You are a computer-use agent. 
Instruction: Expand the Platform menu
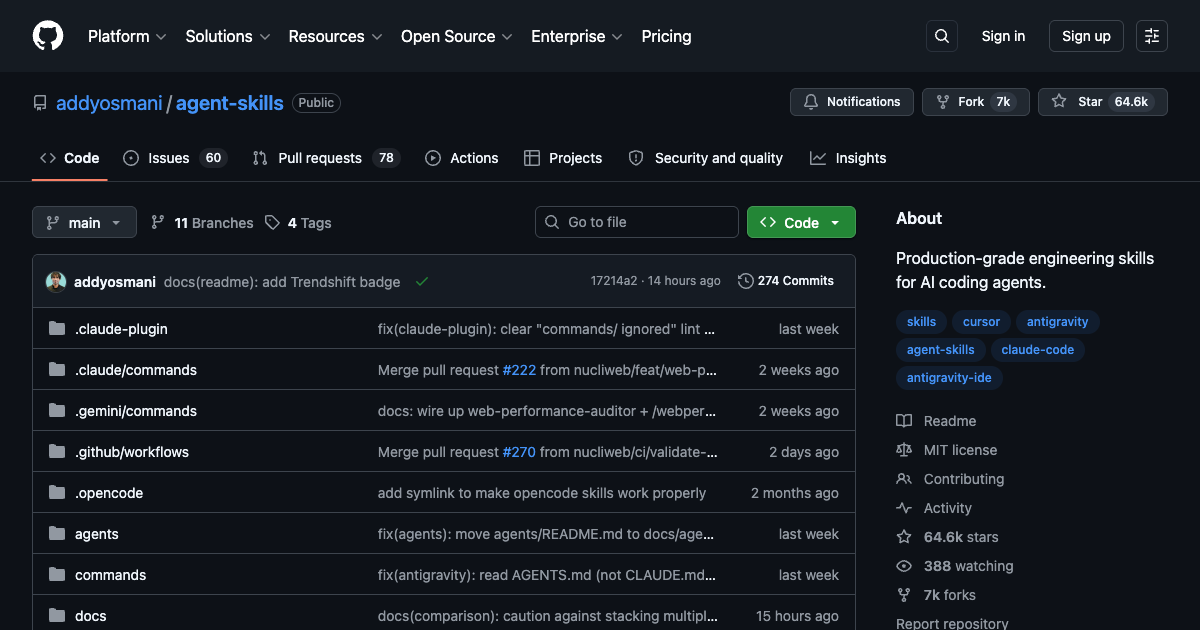pos(127,36)
